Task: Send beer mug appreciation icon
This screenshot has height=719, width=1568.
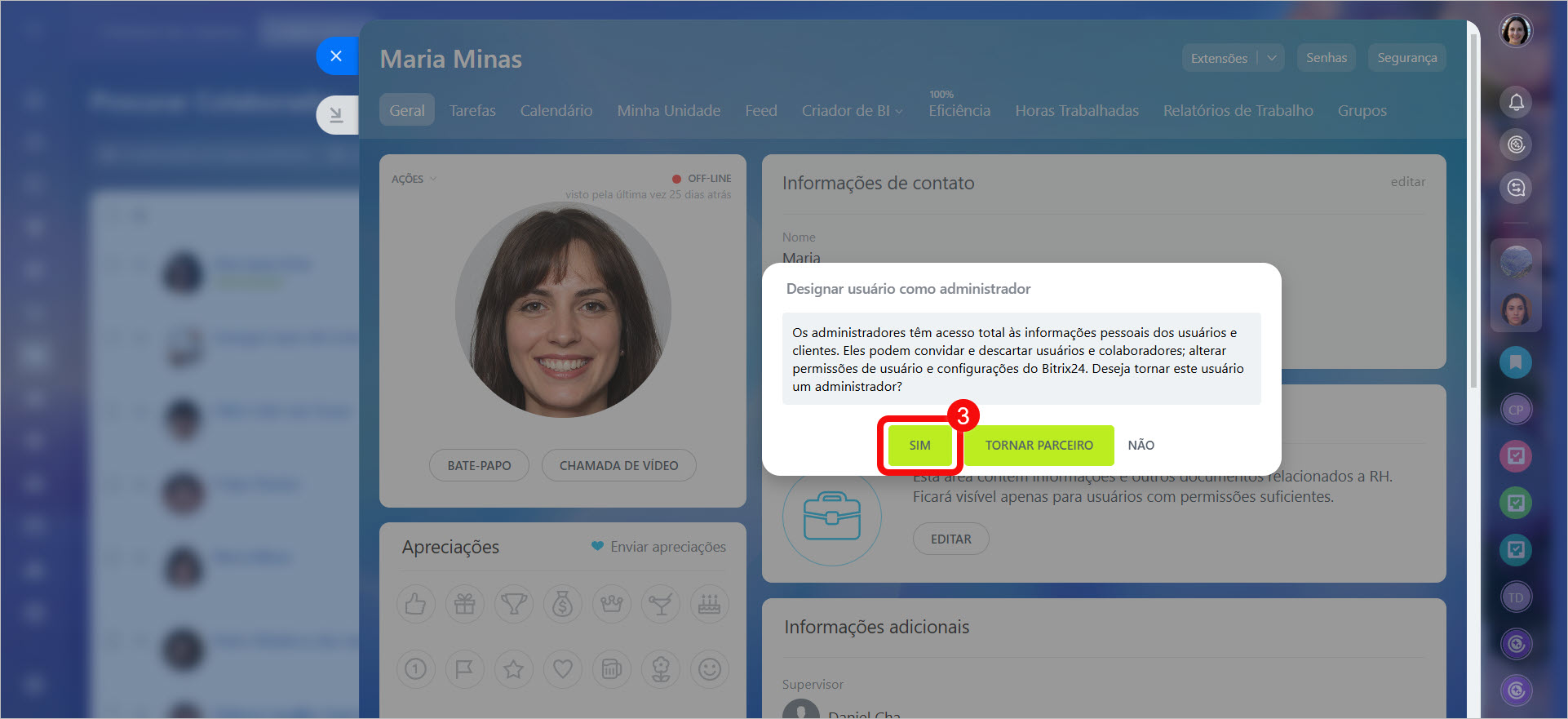Action: (x=612, y=669)
